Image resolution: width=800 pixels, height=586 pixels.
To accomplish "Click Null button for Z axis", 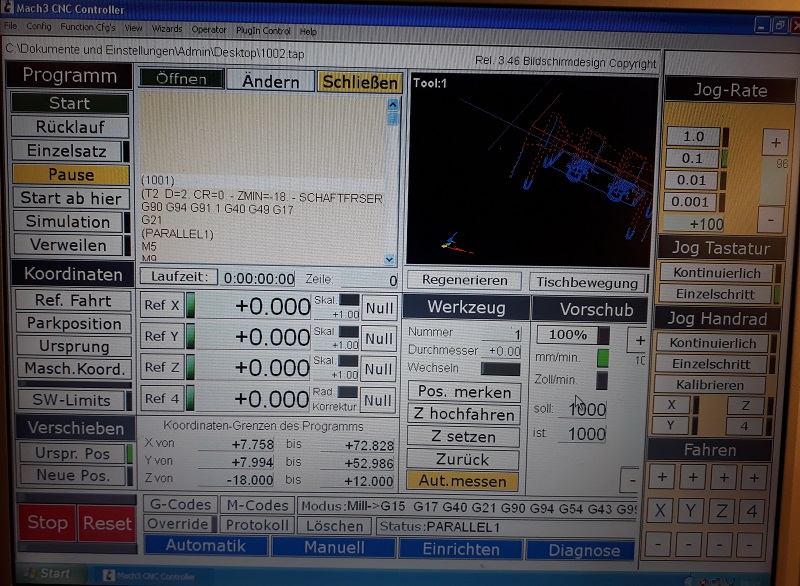I will 378,369.
